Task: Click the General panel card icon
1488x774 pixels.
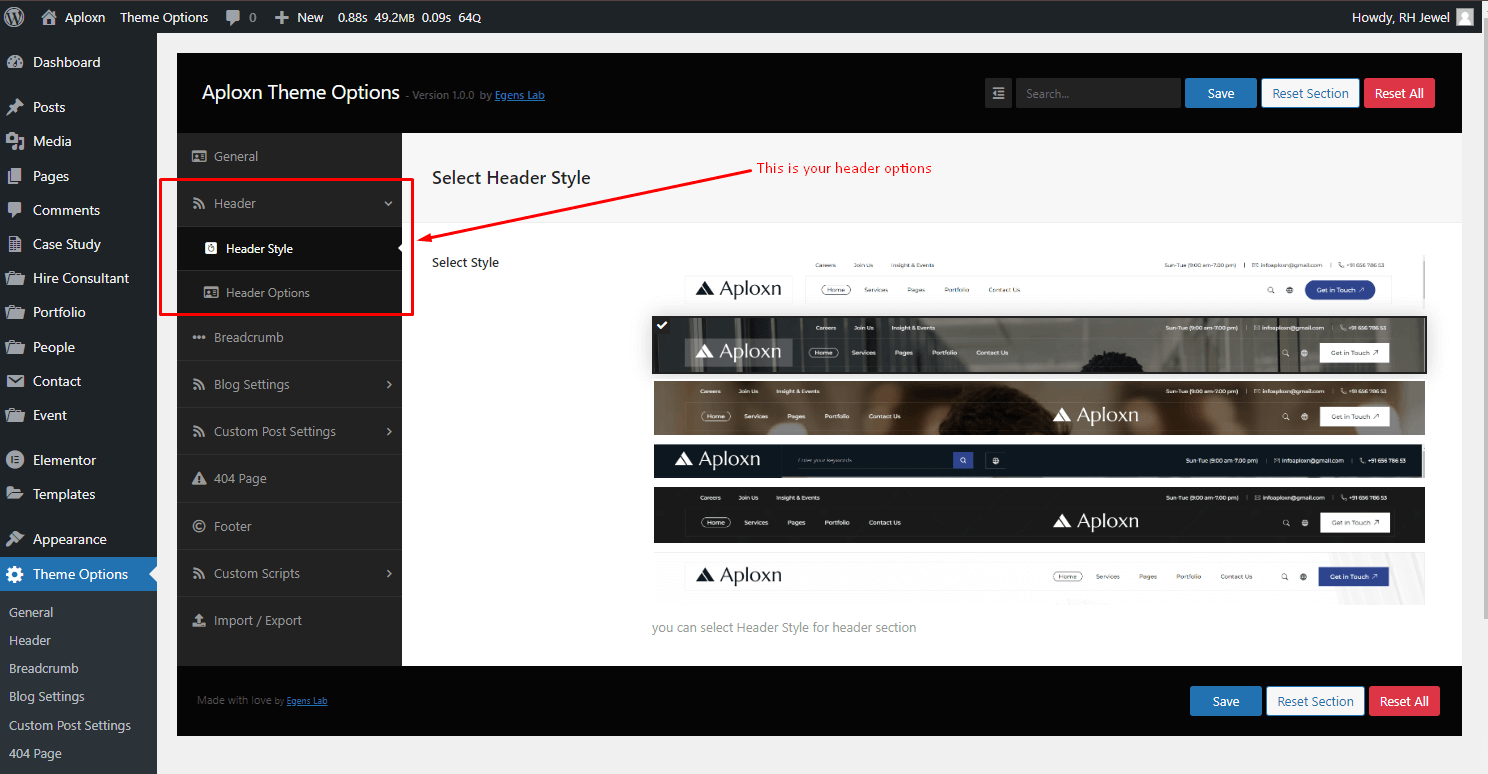Action: tap(199, 156)
